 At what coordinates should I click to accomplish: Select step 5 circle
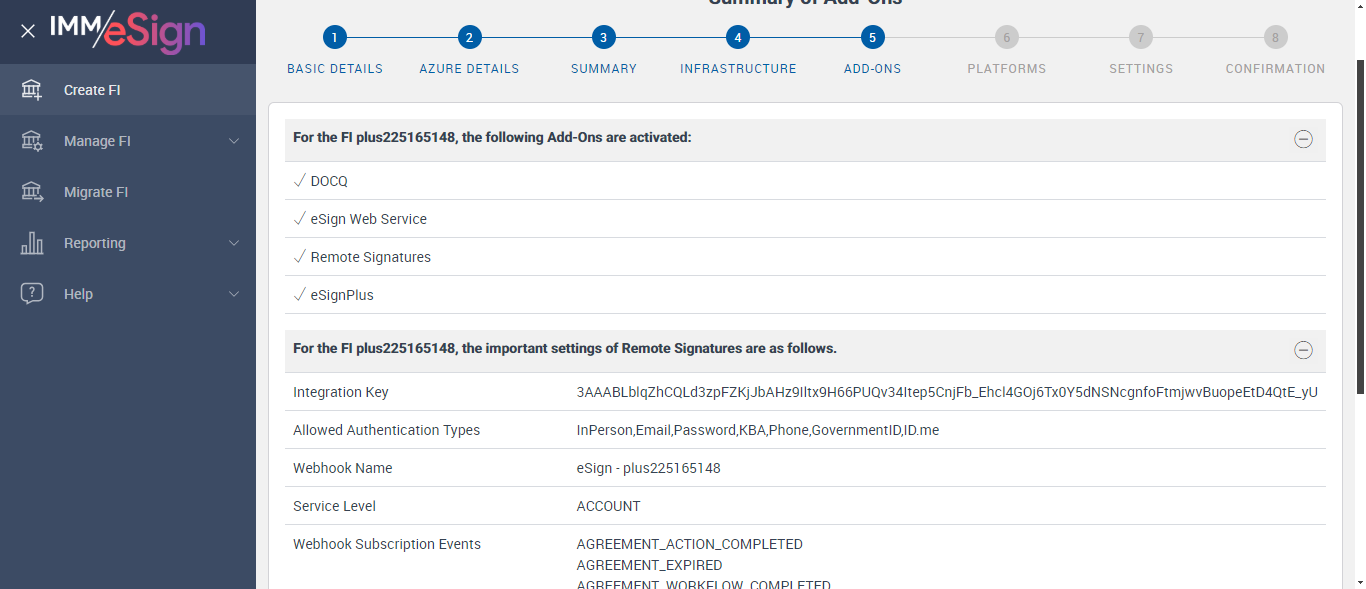(x=872, y=38)
